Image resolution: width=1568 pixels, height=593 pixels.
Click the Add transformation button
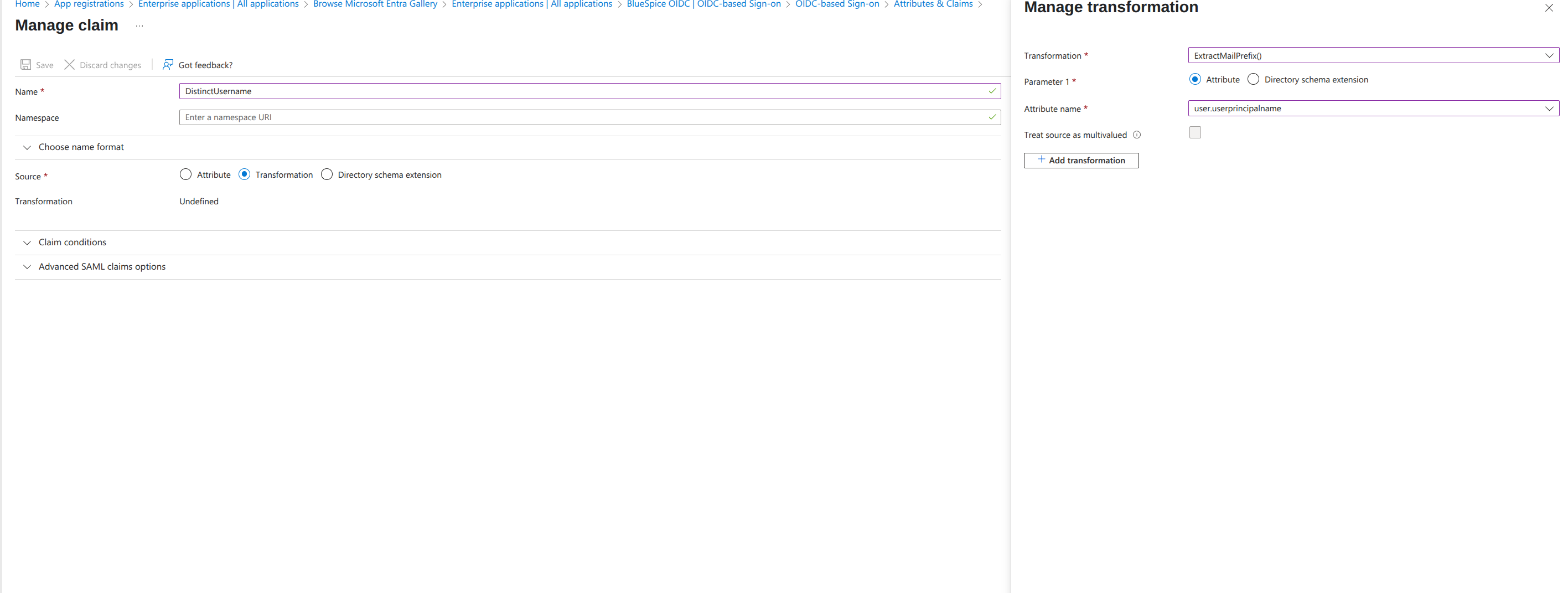(1080, 160)
